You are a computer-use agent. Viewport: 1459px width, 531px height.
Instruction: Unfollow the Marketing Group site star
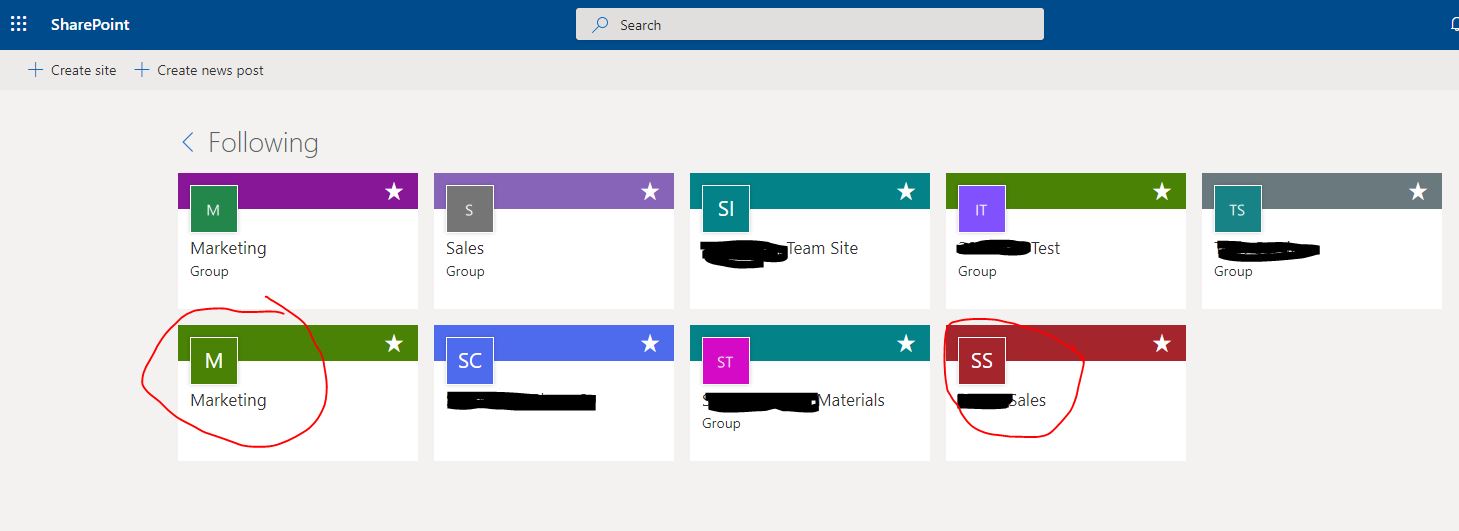[394, 191]
